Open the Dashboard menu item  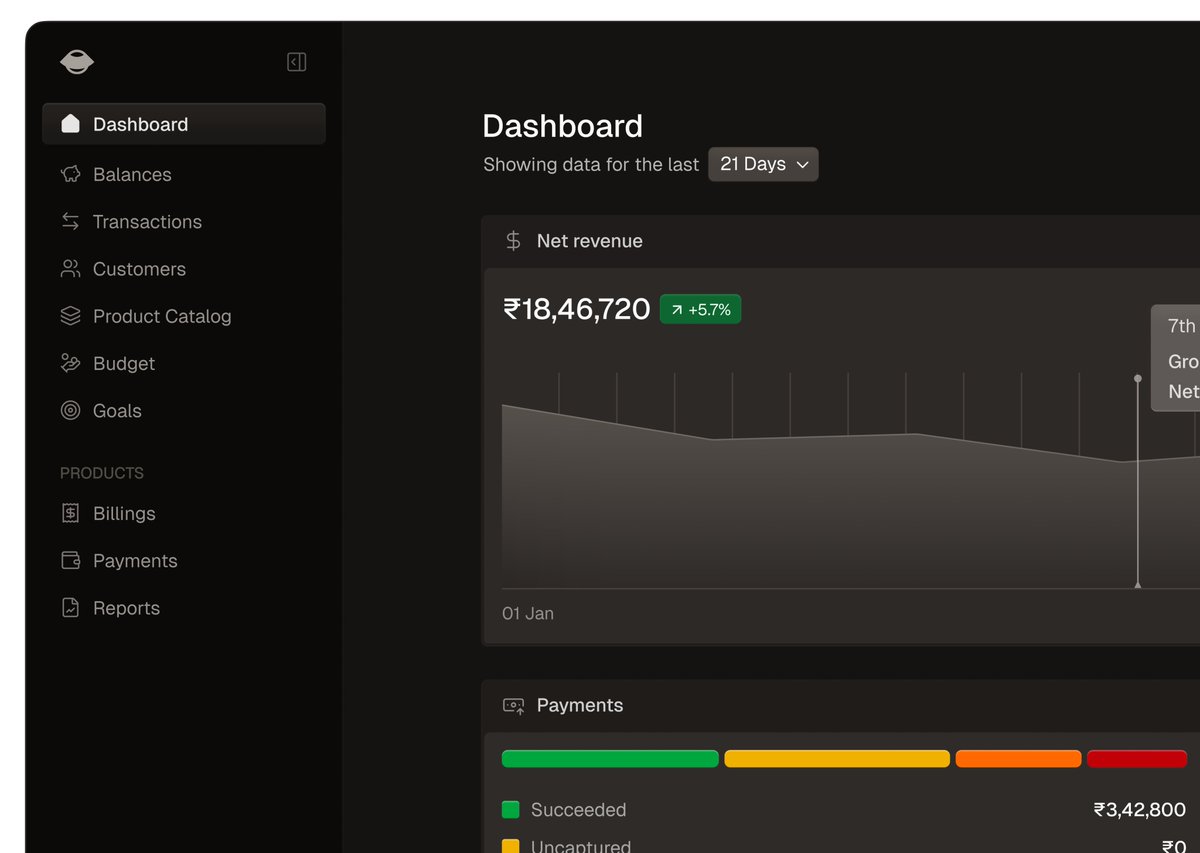[x=184, y=124]
